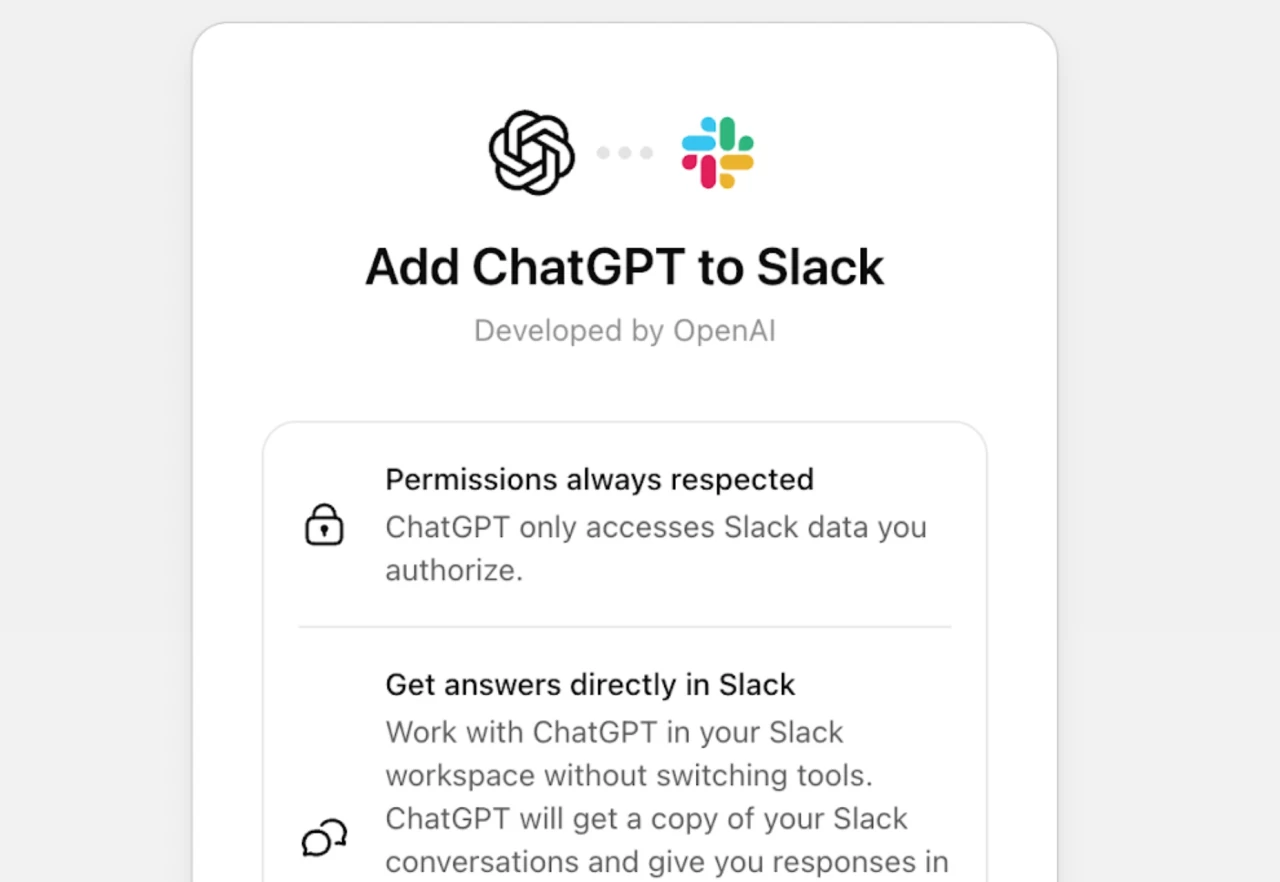
Task: Select the Permissions always respected heading
Action: coord(599,479)
